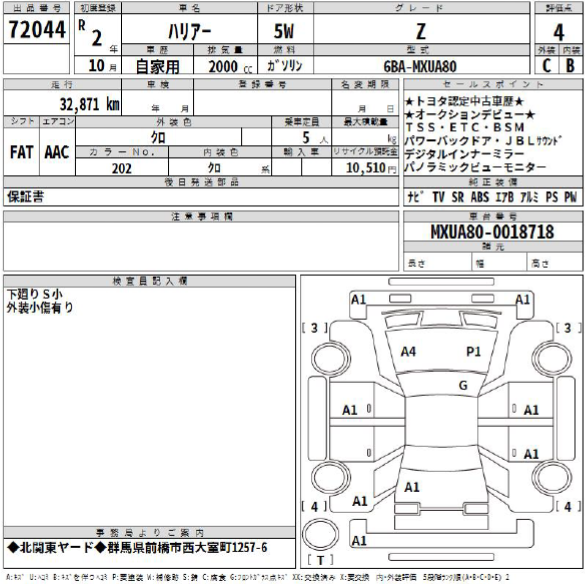Click the A1 mark on tailgate

point(412,487)
